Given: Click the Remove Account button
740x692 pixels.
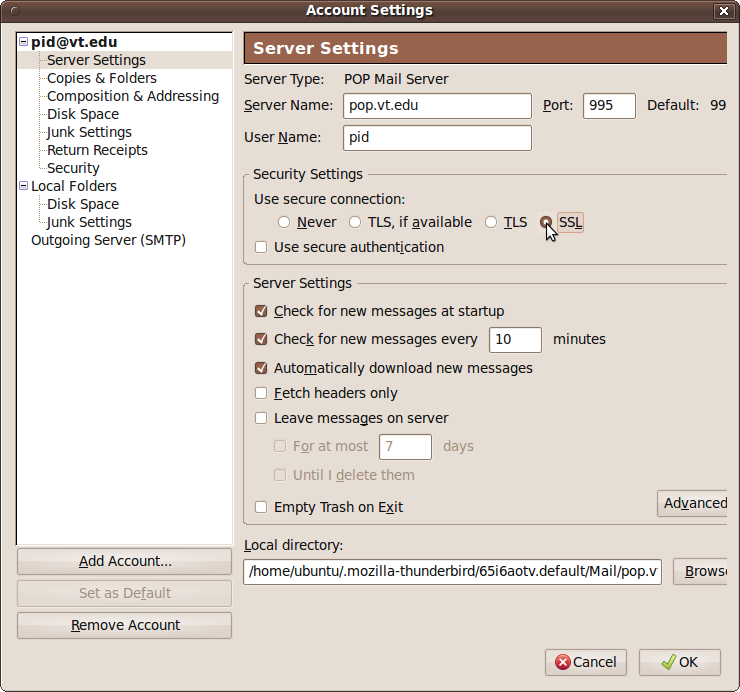Looking at the screenshot, I should coord(125,625).
